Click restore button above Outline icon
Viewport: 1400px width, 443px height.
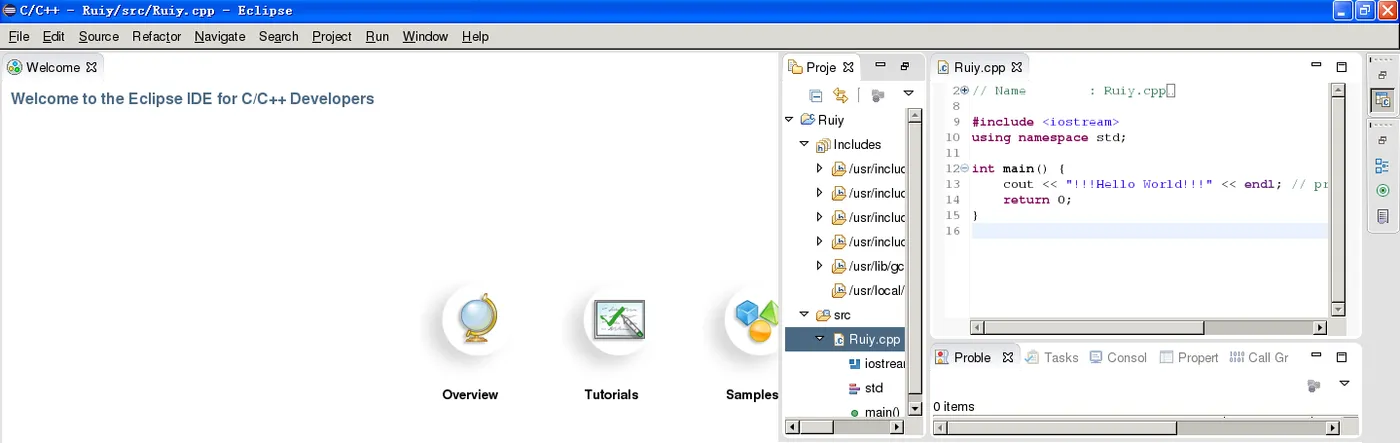[x=1383, y=141]
